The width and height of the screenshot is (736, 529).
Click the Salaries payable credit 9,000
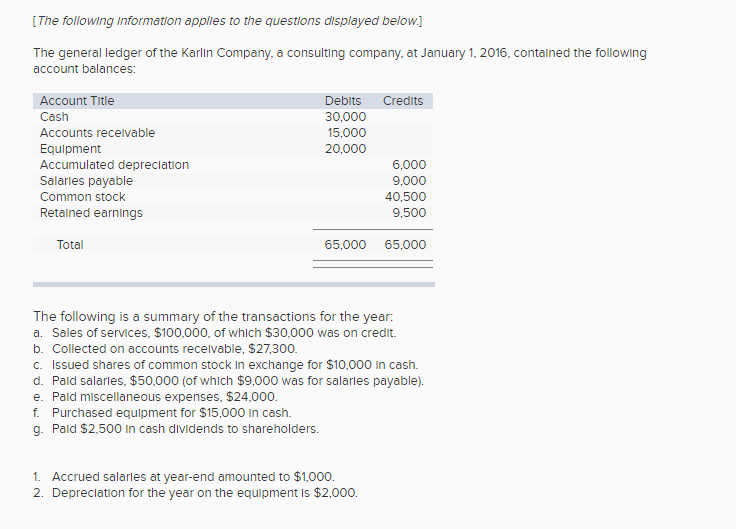coord(409,181)
